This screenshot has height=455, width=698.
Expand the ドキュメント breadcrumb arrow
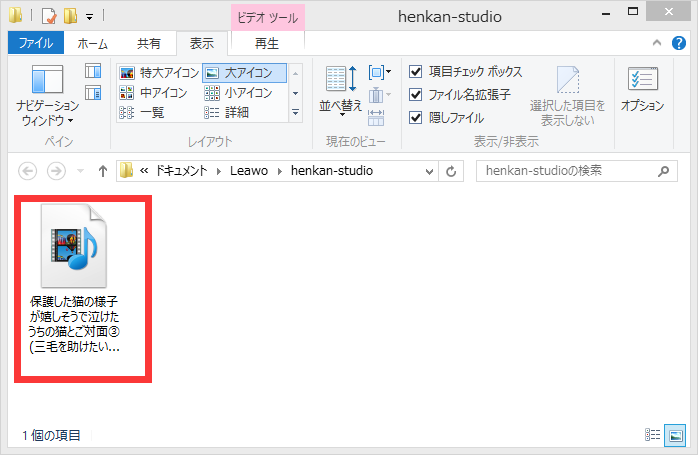[219, 171]
